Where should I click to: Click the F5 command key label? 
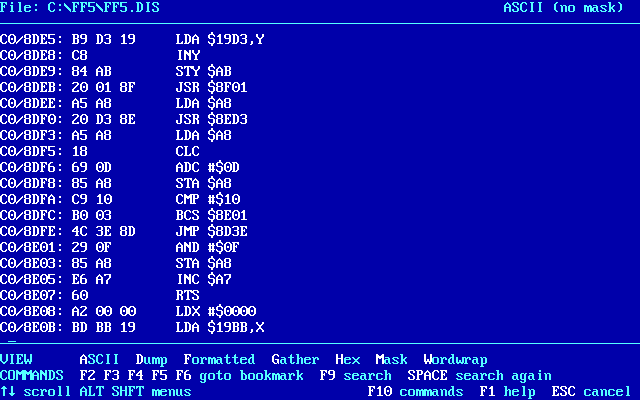(x=159, y=375)
